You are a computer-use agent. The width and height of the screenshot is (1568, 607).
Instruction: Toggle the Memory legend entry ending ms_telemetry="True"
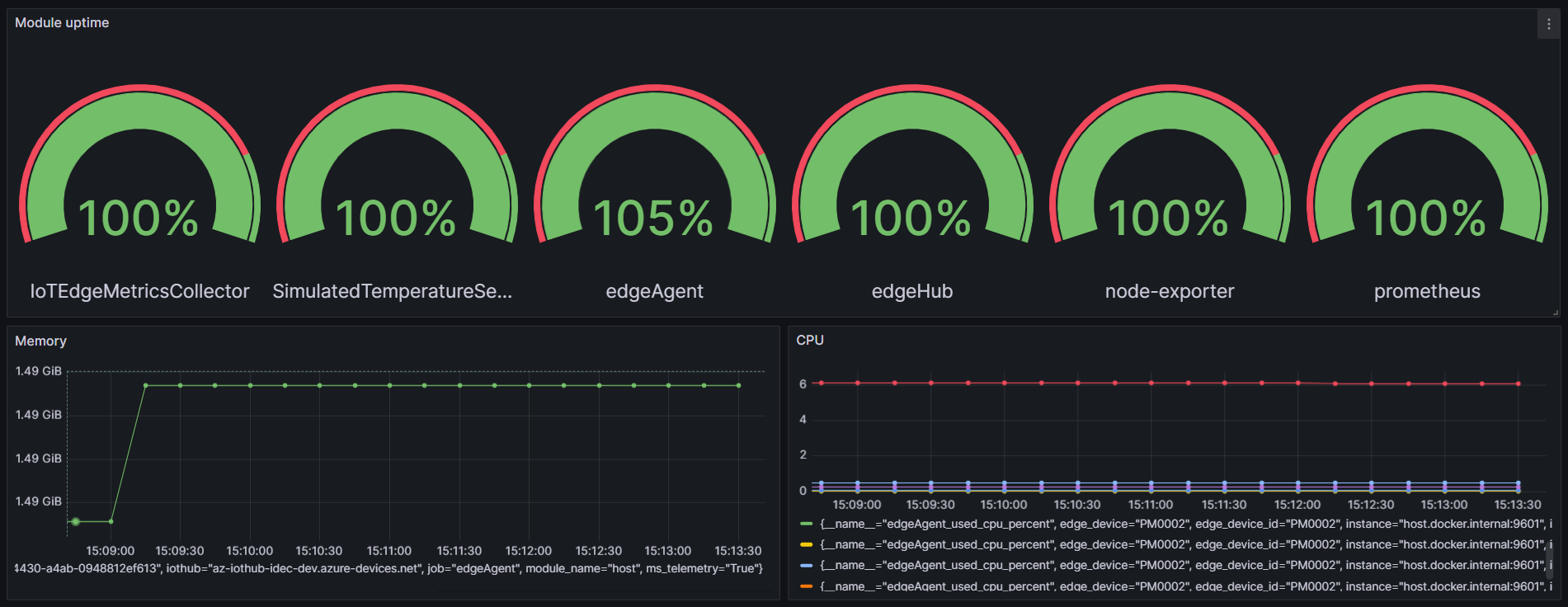[x=388, y=568]
